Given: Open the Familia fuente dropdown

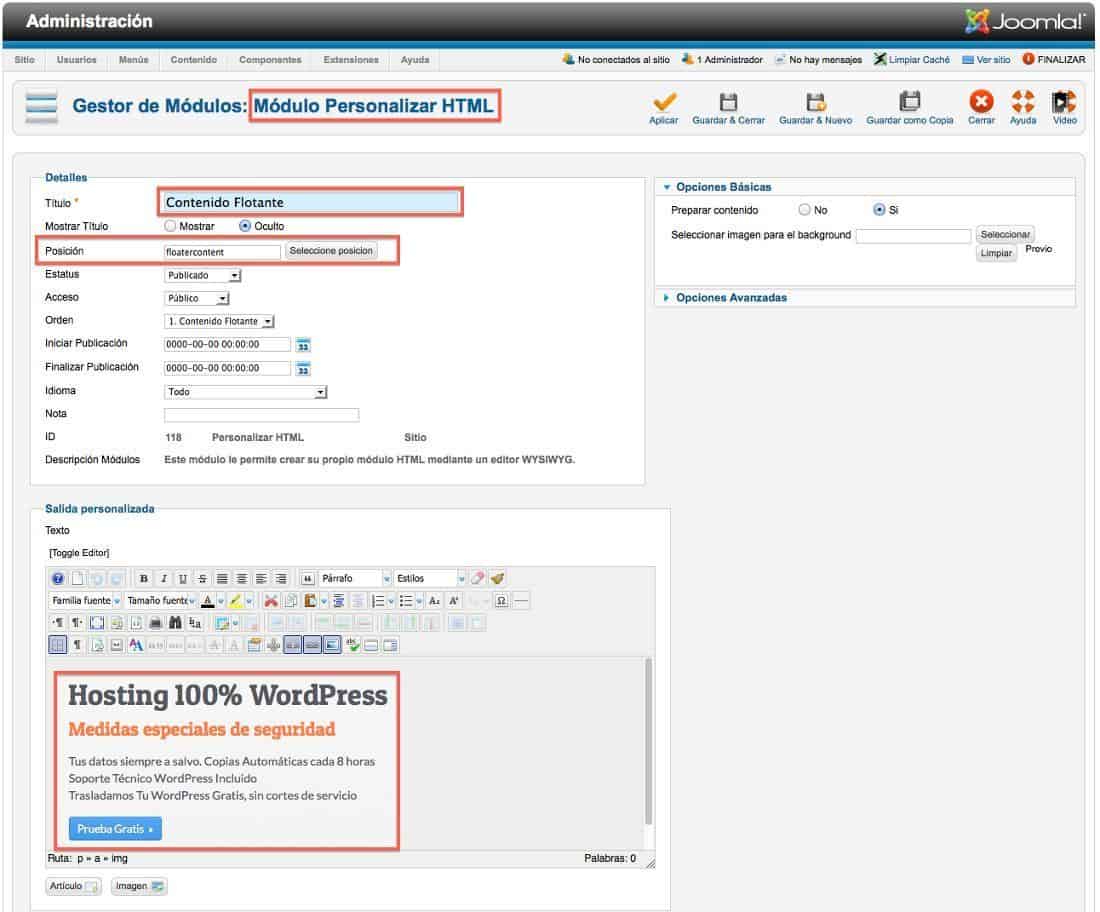Looking at the screenshot, I should click(86, 601).
